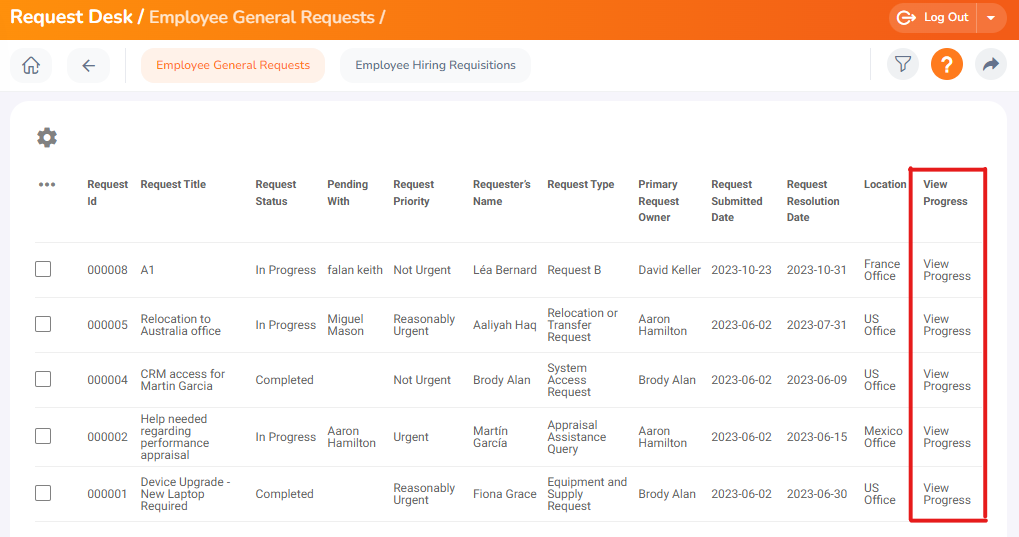1019x537 pixels.
Task: Tick the checkbox for request 000002
Action: [43, 436]
